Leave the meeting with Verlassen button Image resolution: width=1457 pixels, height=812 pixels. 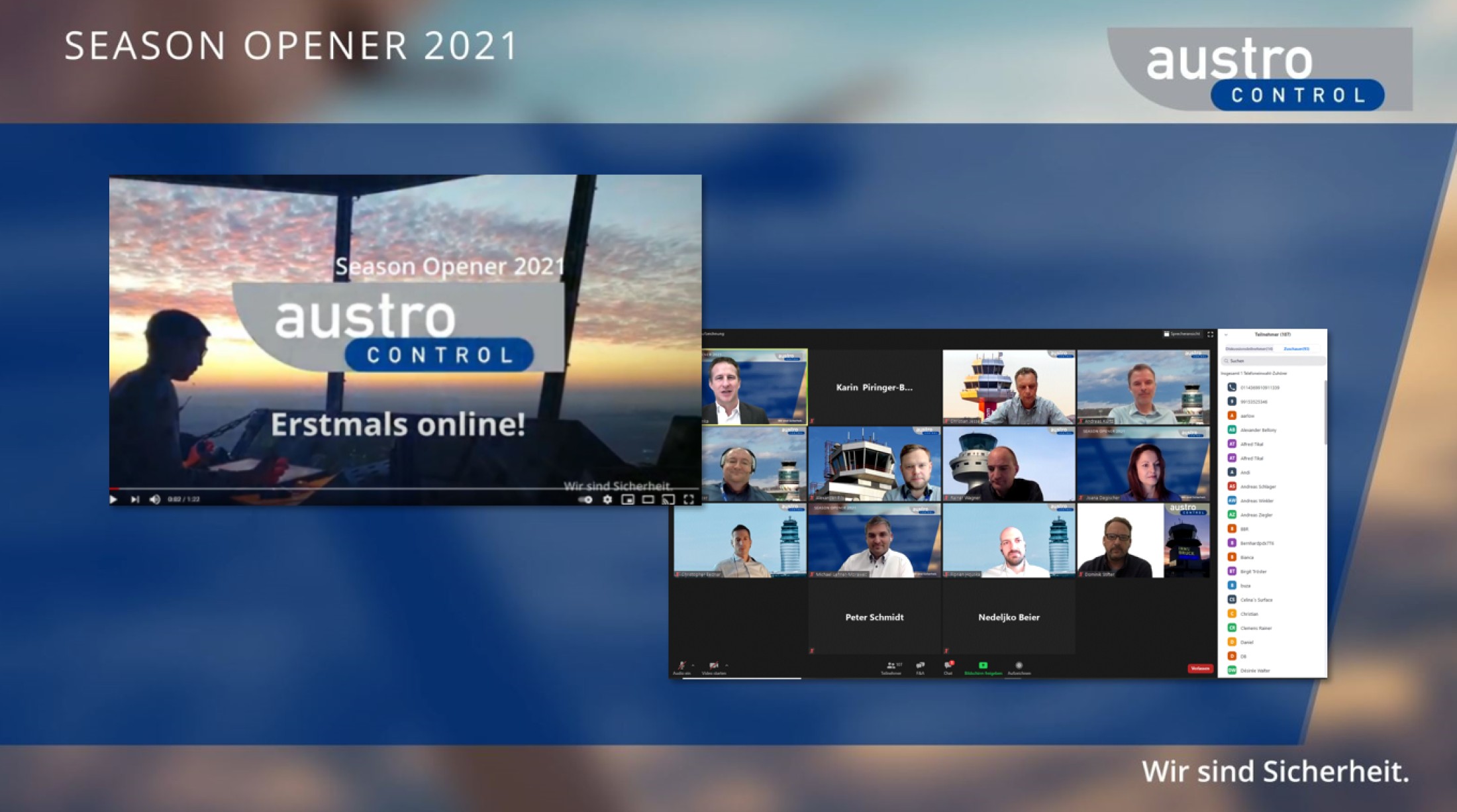tap(1200, 669)
